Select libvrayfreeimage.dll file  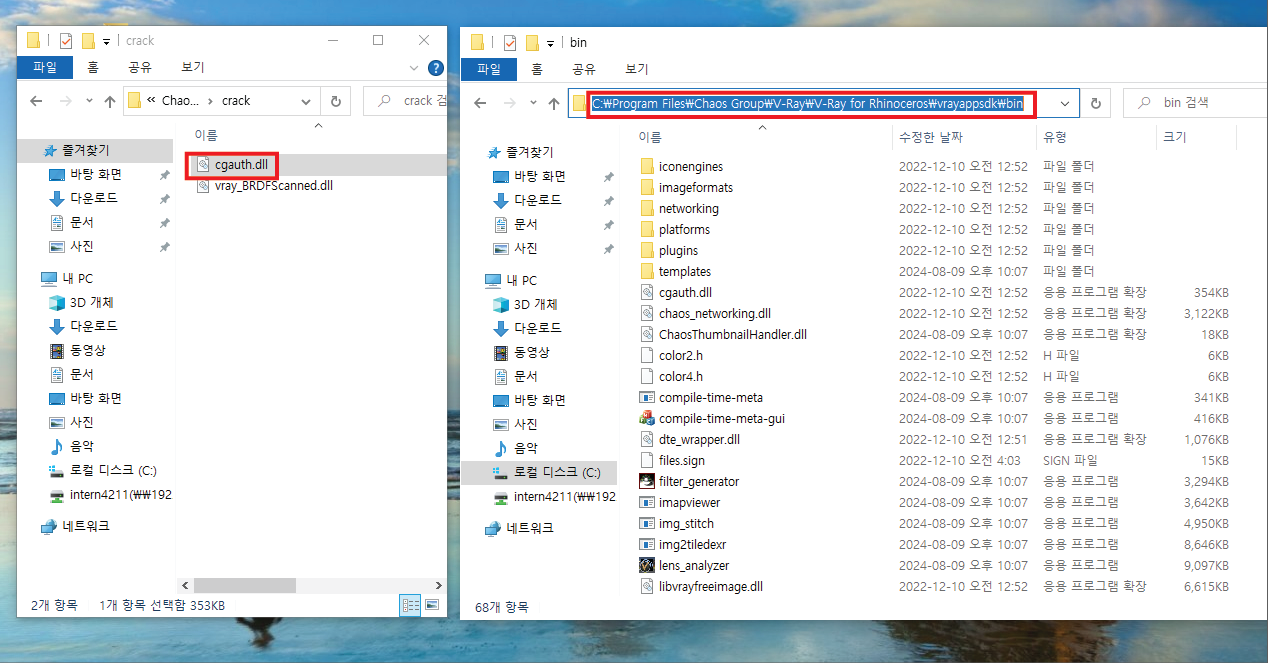pyautogui.click(x=710, y=586)
